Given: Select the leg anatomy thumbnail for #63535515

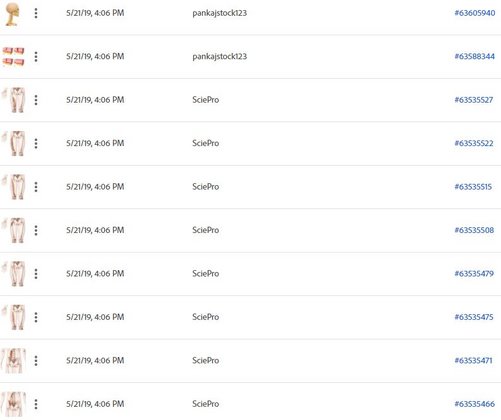Looking at the screenshot, I should (14, 187).
